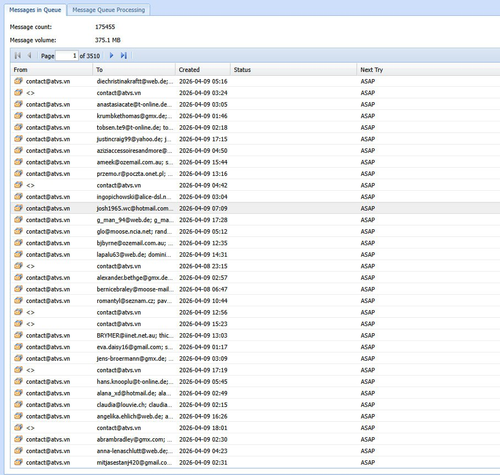500x475 pixels.
Task: Click envelope icon for bjbyrne@ozemail.com.au row
Action: point(18,243)
